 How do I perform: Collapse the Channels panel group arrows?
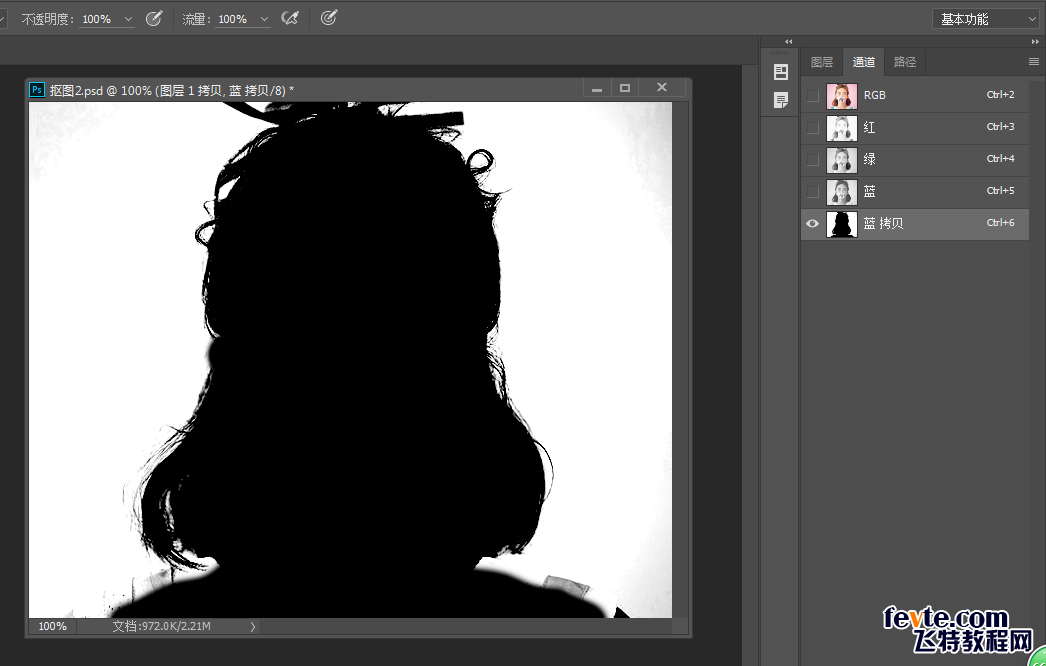pos(1035,41)
